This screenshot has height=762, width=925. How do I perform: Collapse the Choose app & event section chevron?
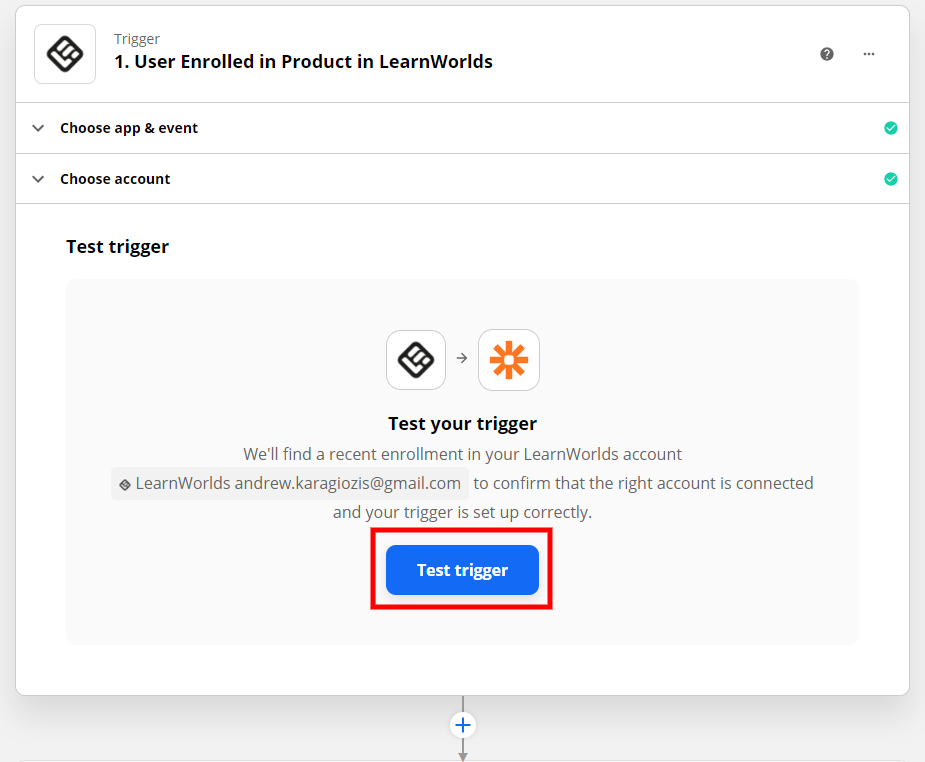pyautogui.click(x=37, y=128)
